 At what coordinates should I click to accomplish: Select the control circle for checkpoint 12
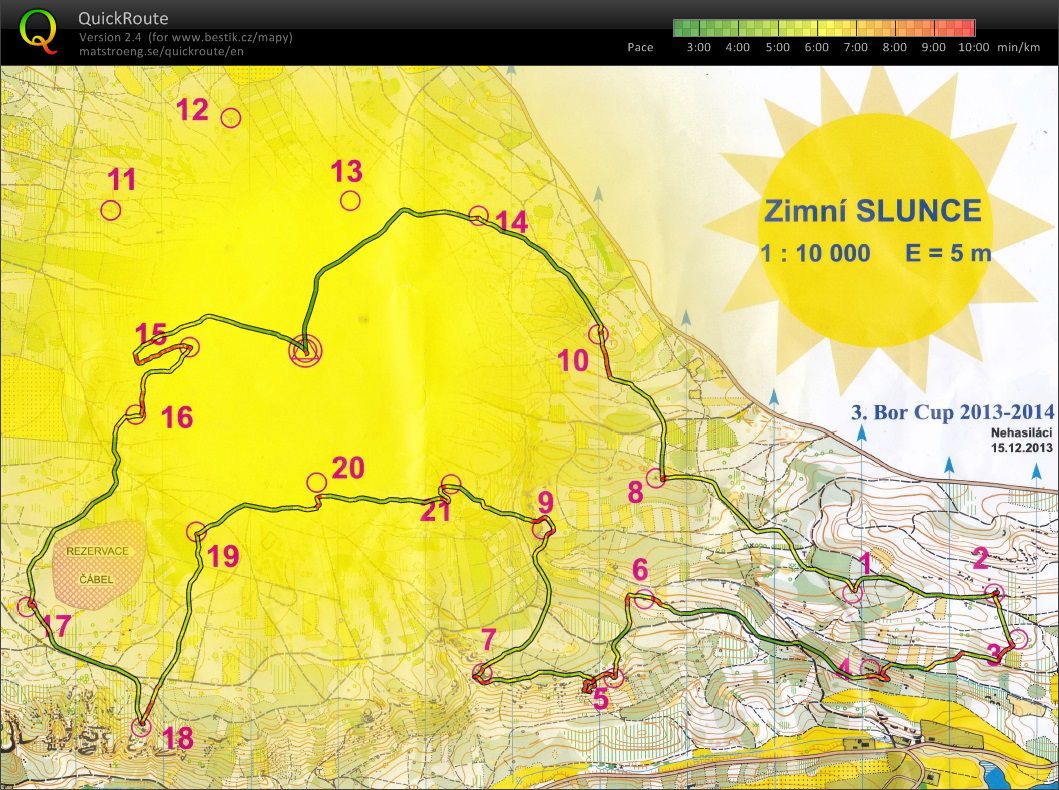coord(231,117)
